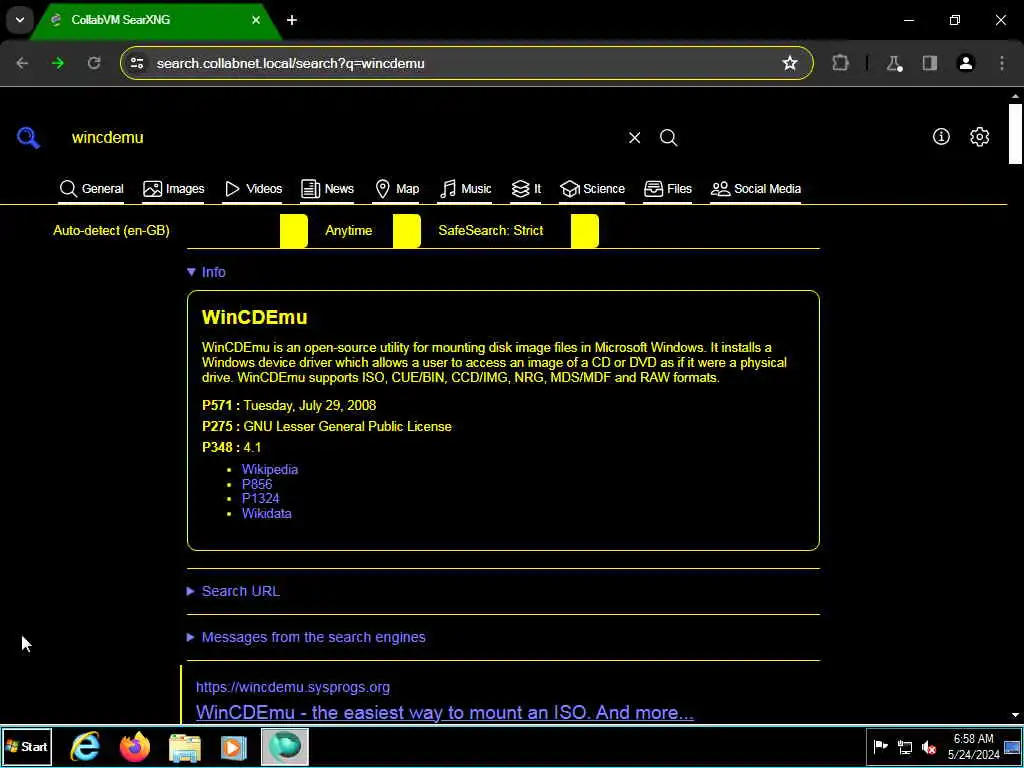Click Action Center flag tray icon
The image size is (1024, 768).
tap(880, 746)
